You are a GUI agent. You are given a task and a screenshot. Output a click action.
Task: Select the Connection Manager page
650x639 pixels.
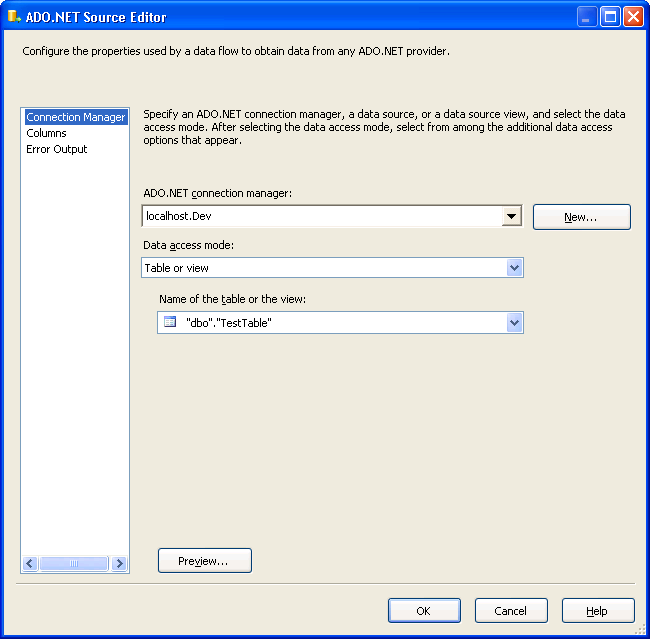[75, 117]
